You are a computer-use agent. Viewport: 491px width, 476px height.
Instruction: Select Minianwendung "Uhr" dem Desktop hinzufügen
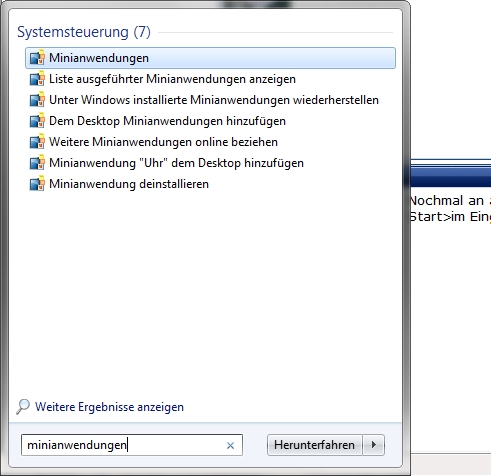[176, 163]
